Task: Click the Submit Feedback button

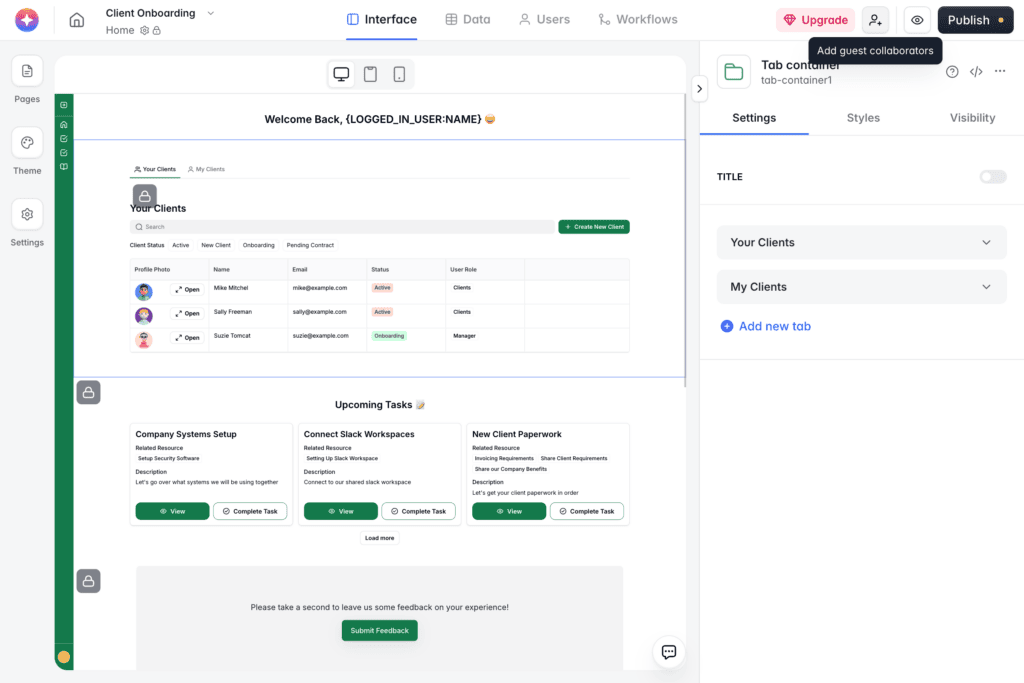Action: 379,631
